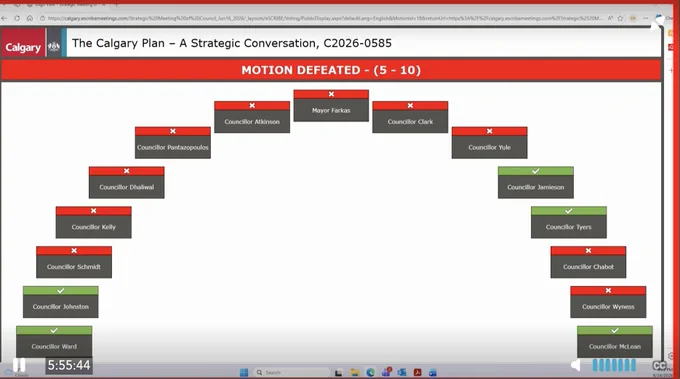The height and width of the screenshot is (379, 680).
Task: Adjust the blue volume bars level
Action: (x=614, y=365)
